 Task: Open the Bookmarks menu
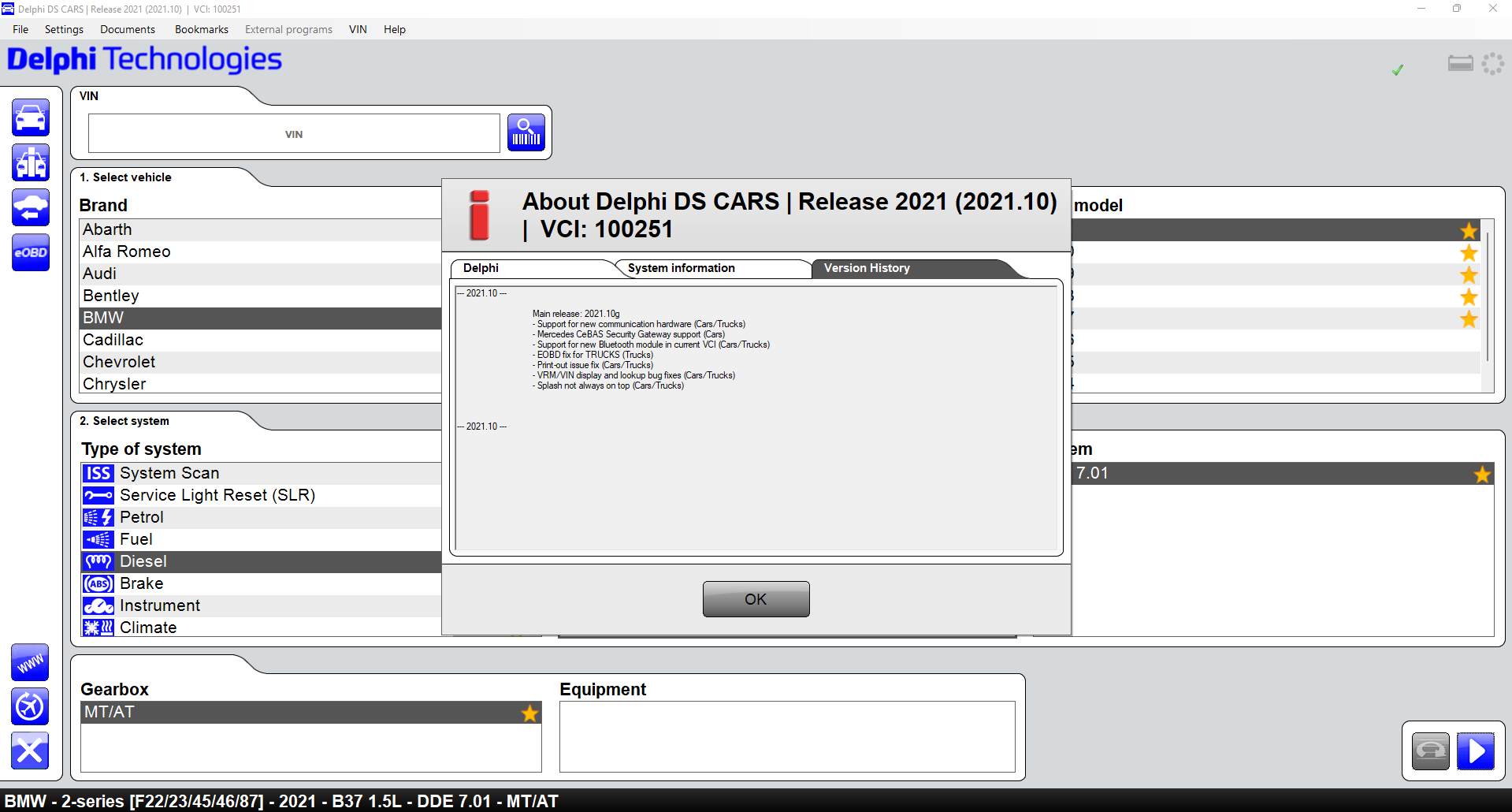201,29
